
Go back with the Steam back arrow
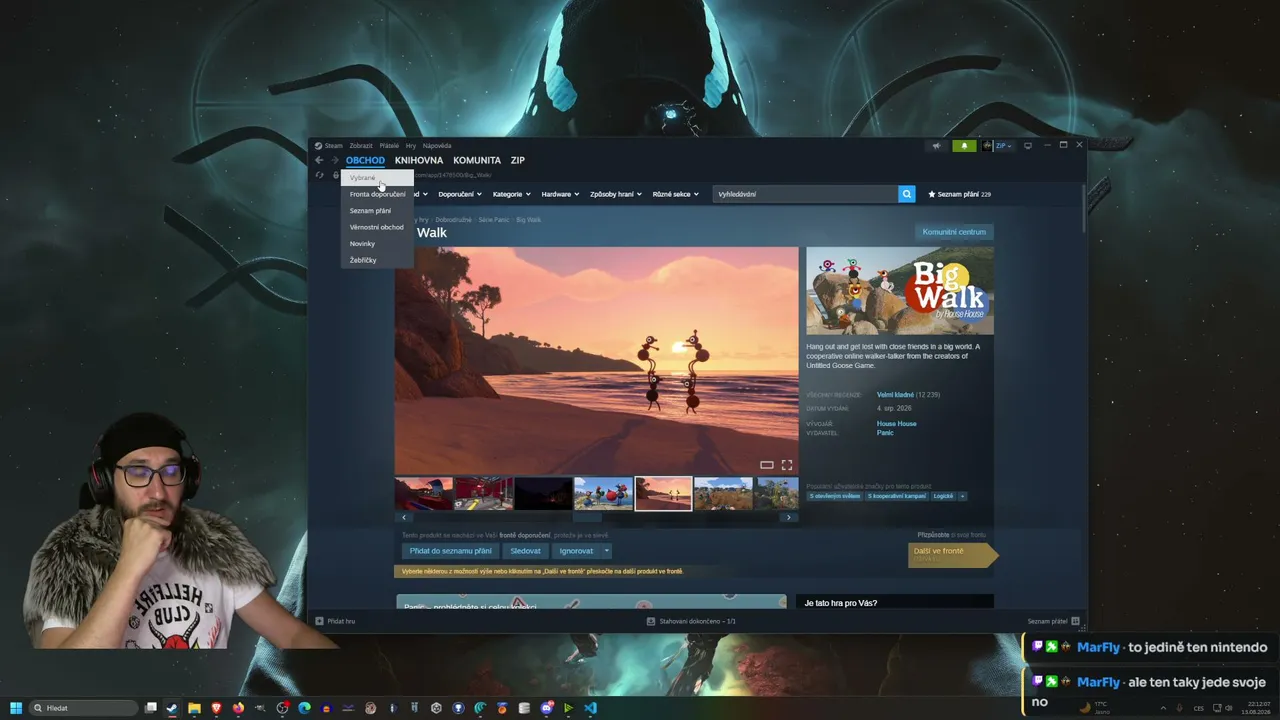(319, 160)
